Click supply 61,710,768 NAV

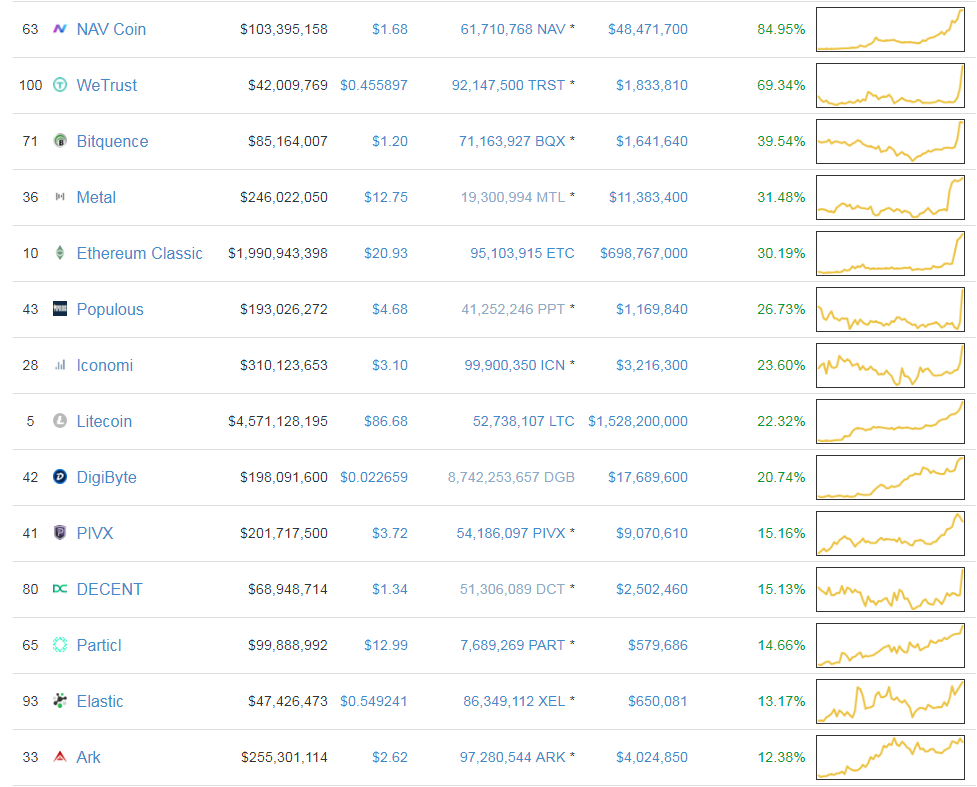pyautogui.click(x=513, y=29)
